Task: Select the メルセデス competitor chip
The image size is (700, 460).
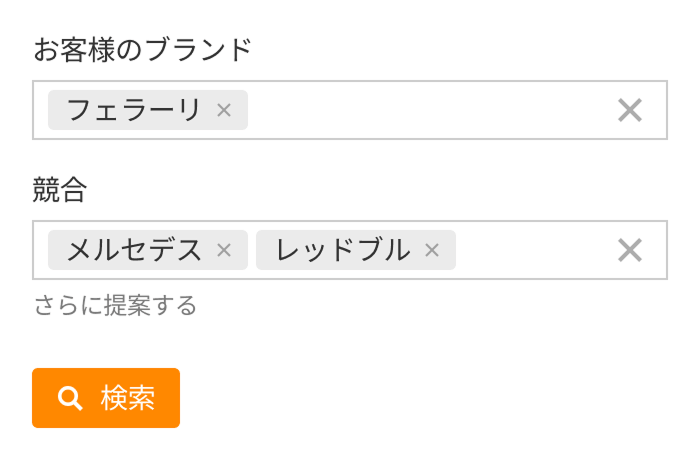Action: pyautogui.click(x=134, y=250)
